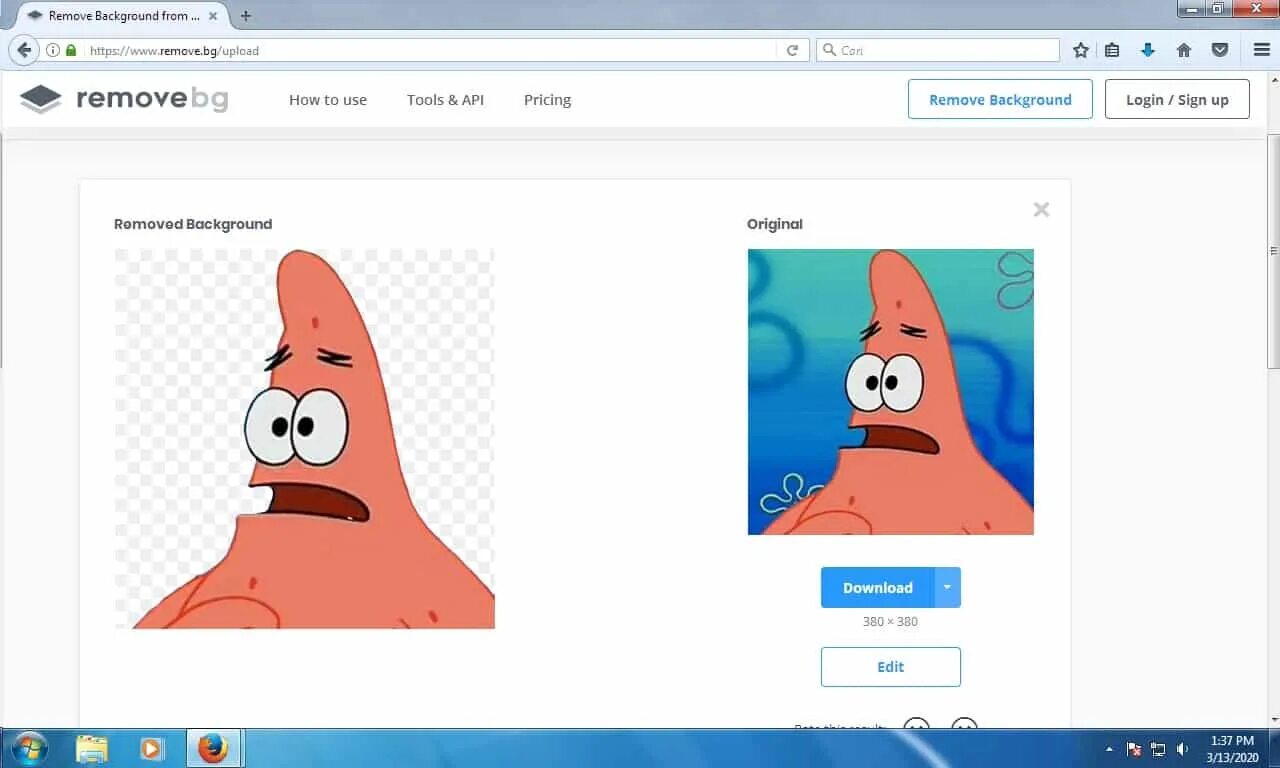Show hidden system tray icons
The image size is (1280, 768).
[x=1109, y=749]
